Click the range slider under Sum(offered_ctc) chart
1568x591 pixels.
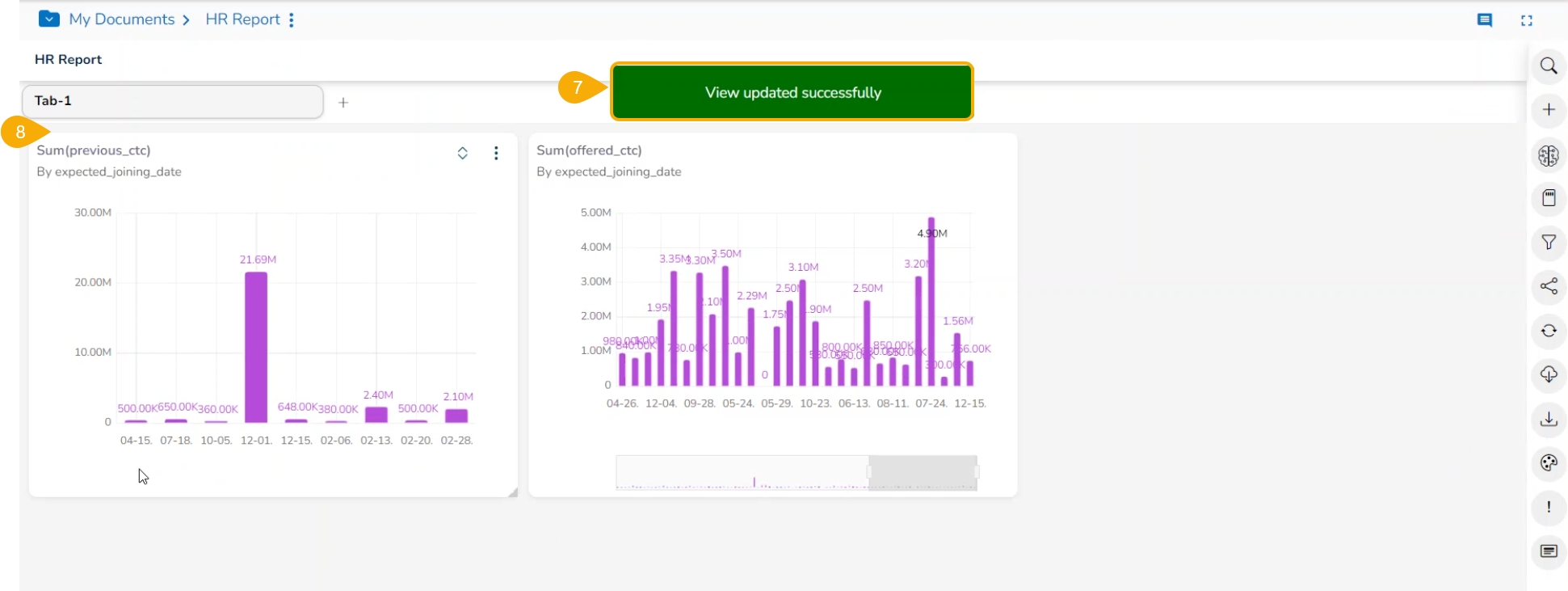(923, 472)
